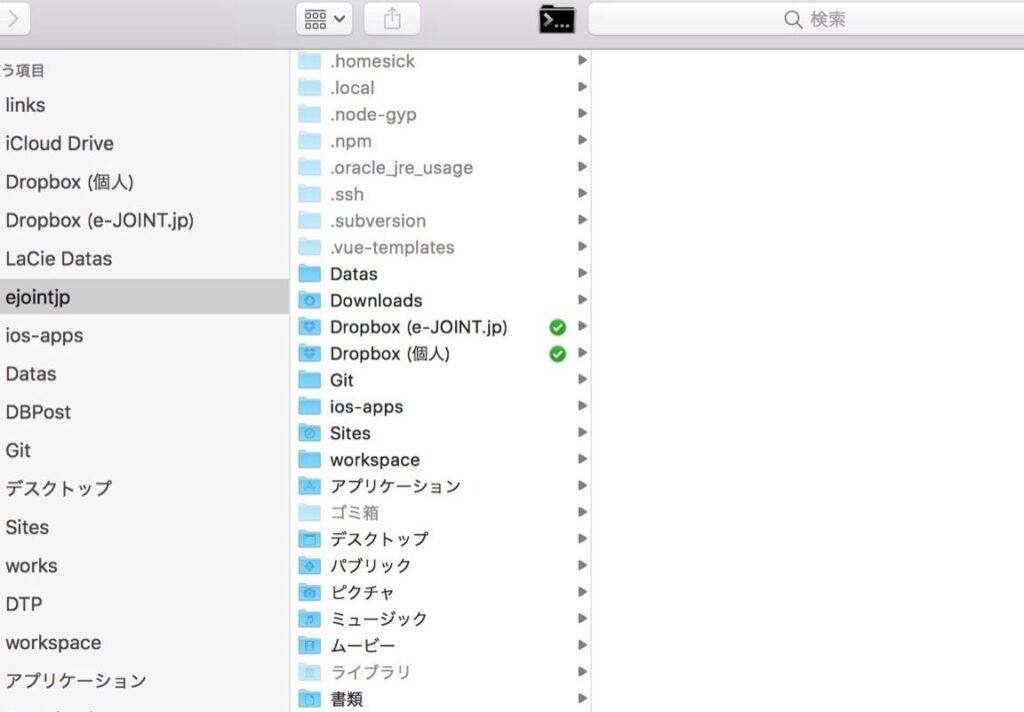Click the green sync checkmark on Dropbox (個人)
Viewport: 1024px width, 712px height.
pyautogui.click(x=558, y=354)
